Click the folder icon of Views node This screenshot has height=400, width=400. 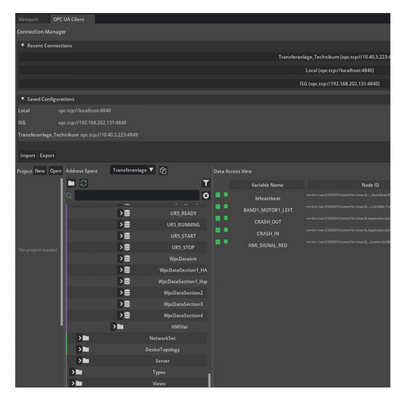[79, 383]
